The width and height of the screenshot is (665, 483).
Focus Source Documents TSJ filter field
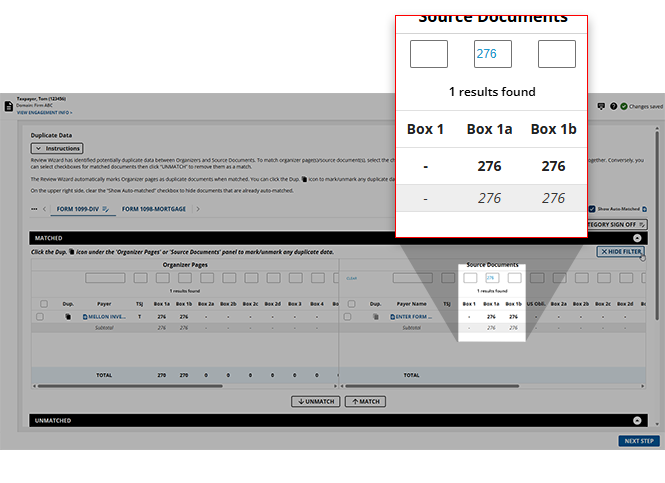(448, 278)
